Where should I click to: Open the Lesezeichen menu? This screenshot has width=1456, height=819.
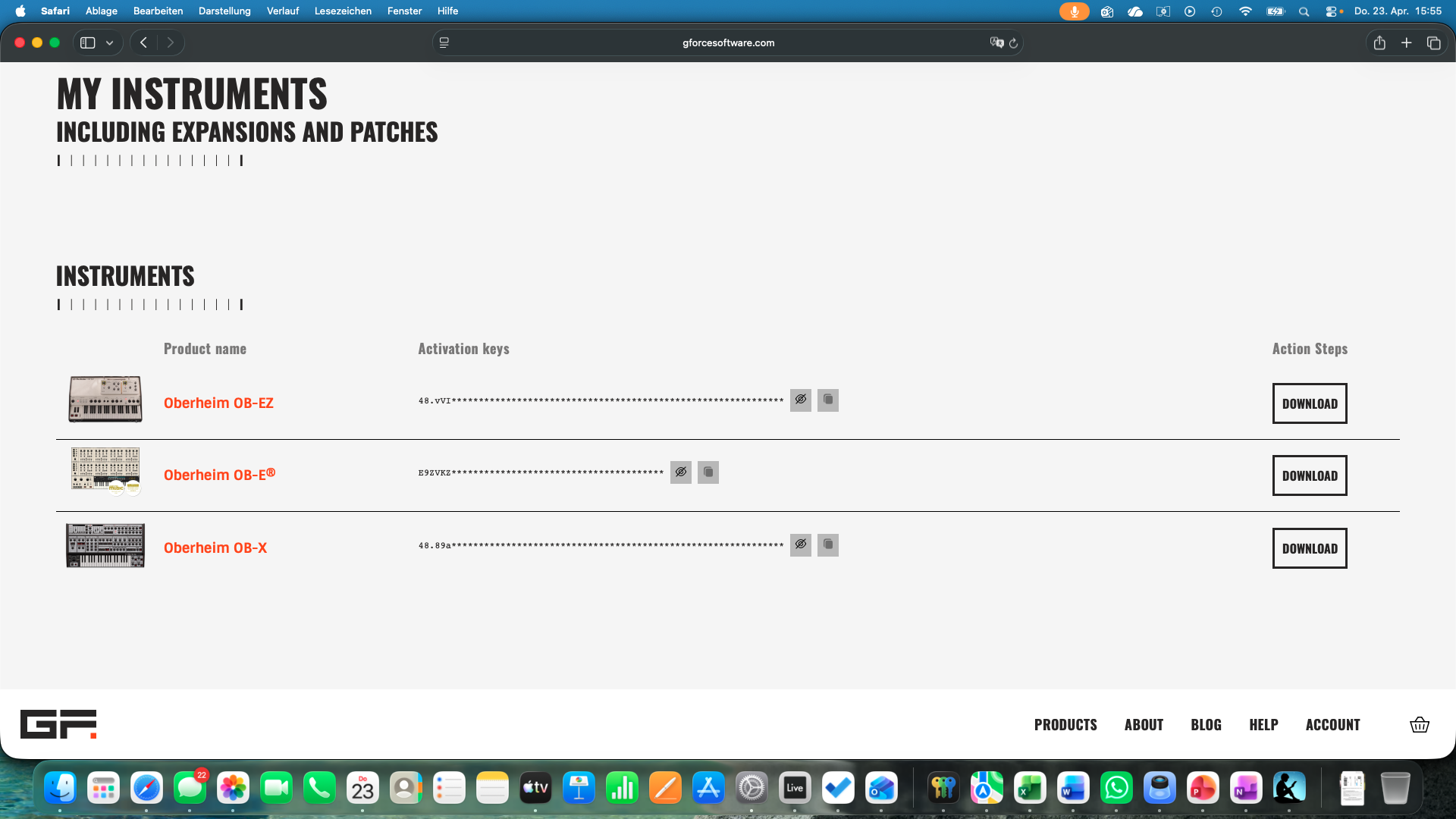tap(343, 11)
